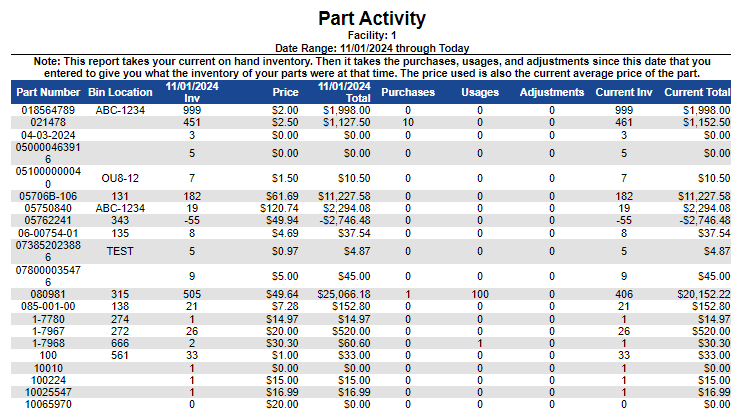The width and height of the screenshot is (744, 409).
Task: Click part number 10025547
Action: [48, 392]
